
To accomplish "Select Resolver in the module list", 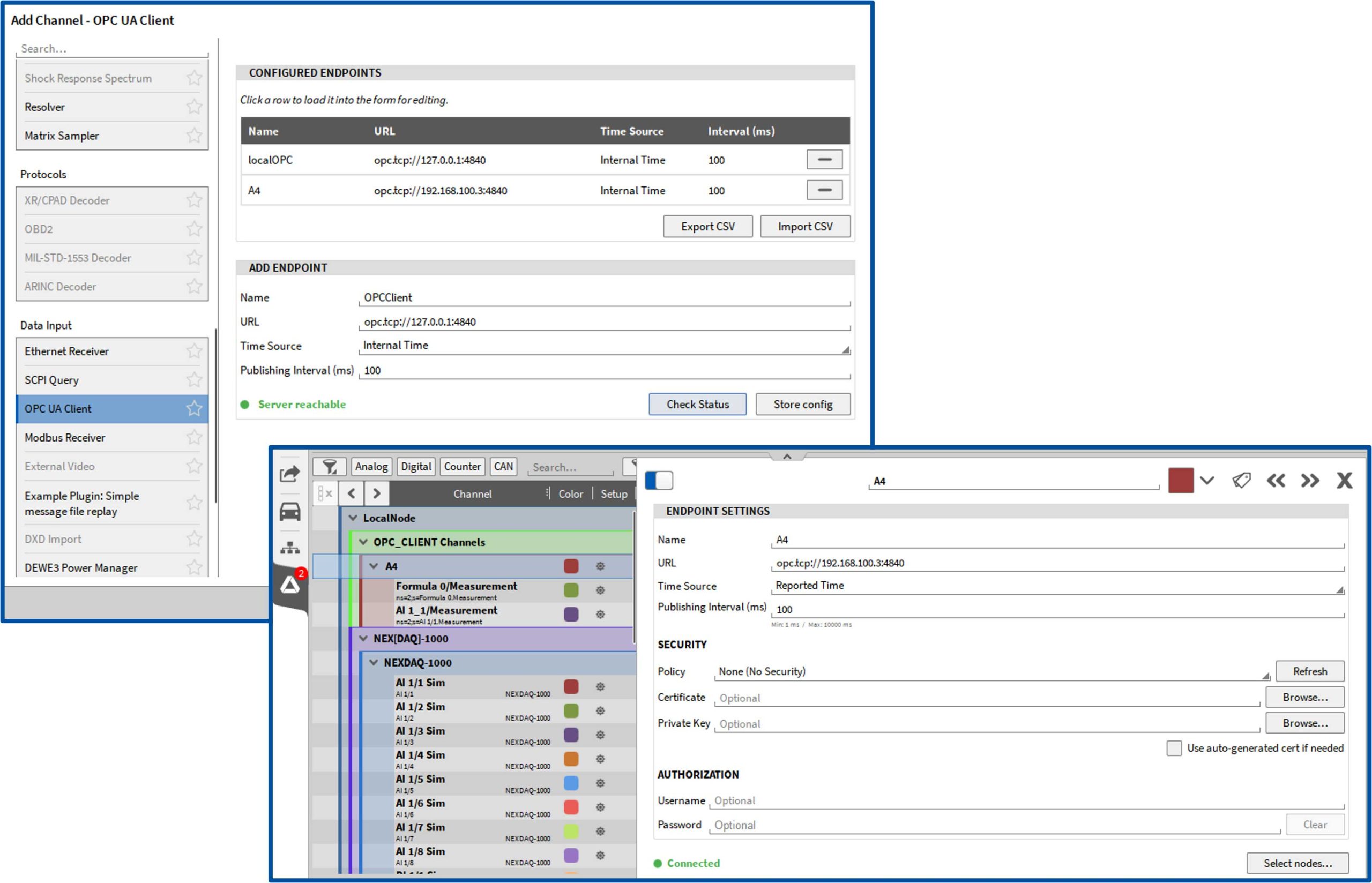I will (x=112, y=107).
